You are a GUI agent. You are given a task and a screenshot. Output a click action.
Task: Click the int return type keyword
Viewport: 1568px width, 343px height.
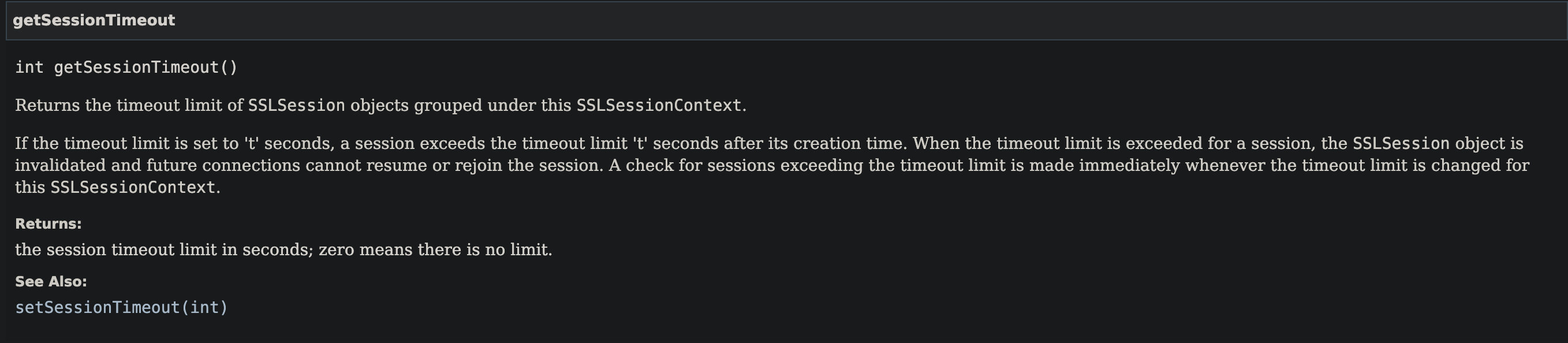tap(29, 68)
